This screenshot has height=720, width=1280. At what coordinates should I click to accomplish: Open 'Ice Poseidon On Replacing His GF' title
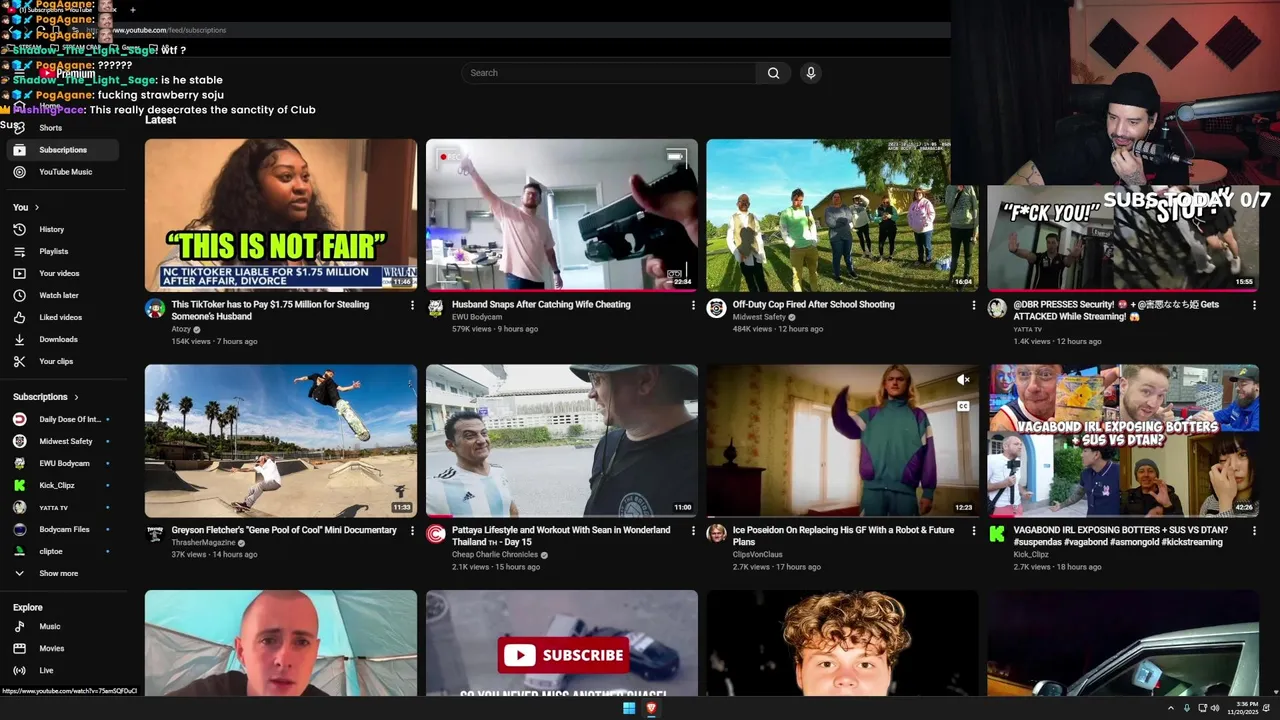(x=843, y=536)
